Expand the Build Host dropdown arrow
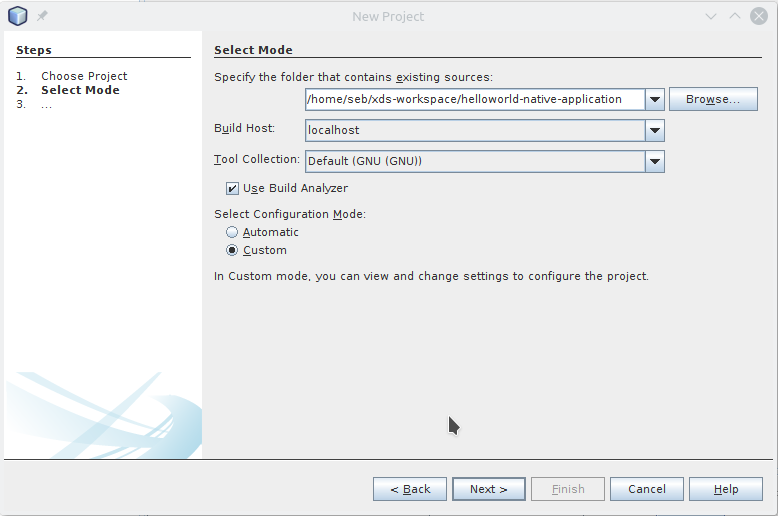778x516 pixels. coord(655,130)
